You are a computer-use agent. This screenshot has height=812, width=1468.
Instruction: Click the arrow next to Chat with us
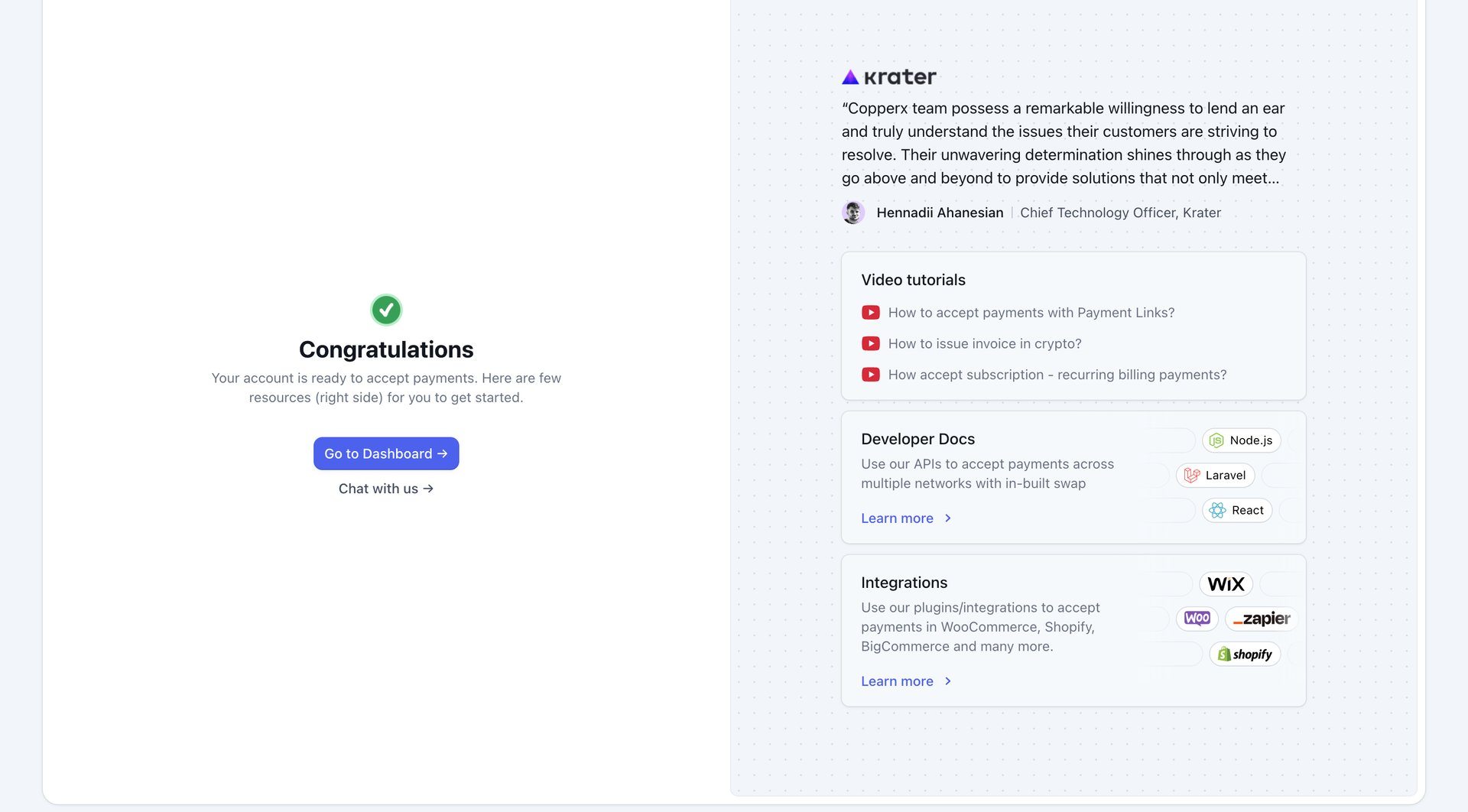click(428, 488)
